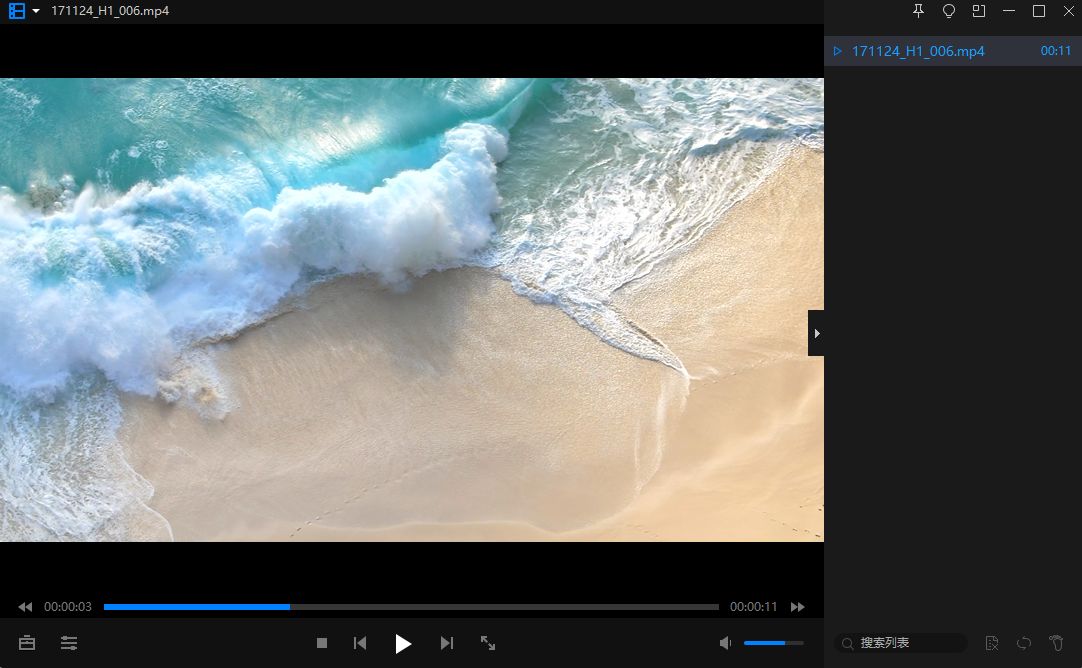1082x668 pixels.
Task: Mute audio with the speaker icon
Action: pyautogui.click(x=726, y=643)
